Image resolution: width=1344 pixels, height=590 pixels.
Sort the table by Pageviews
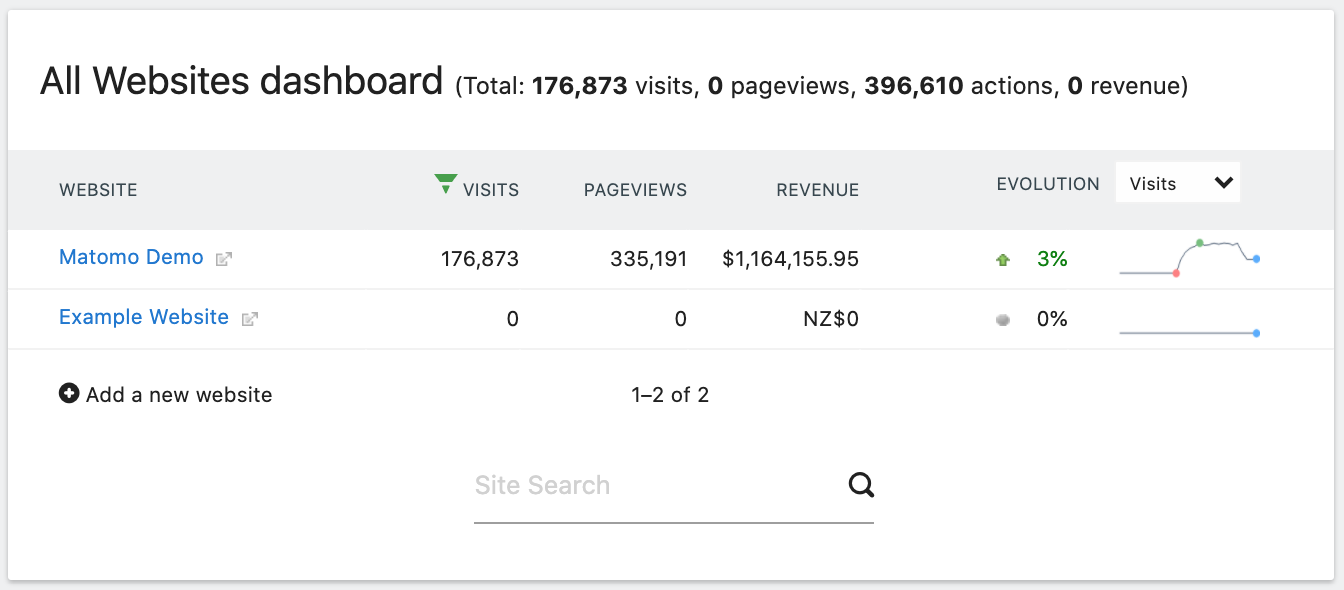(635, 189)
